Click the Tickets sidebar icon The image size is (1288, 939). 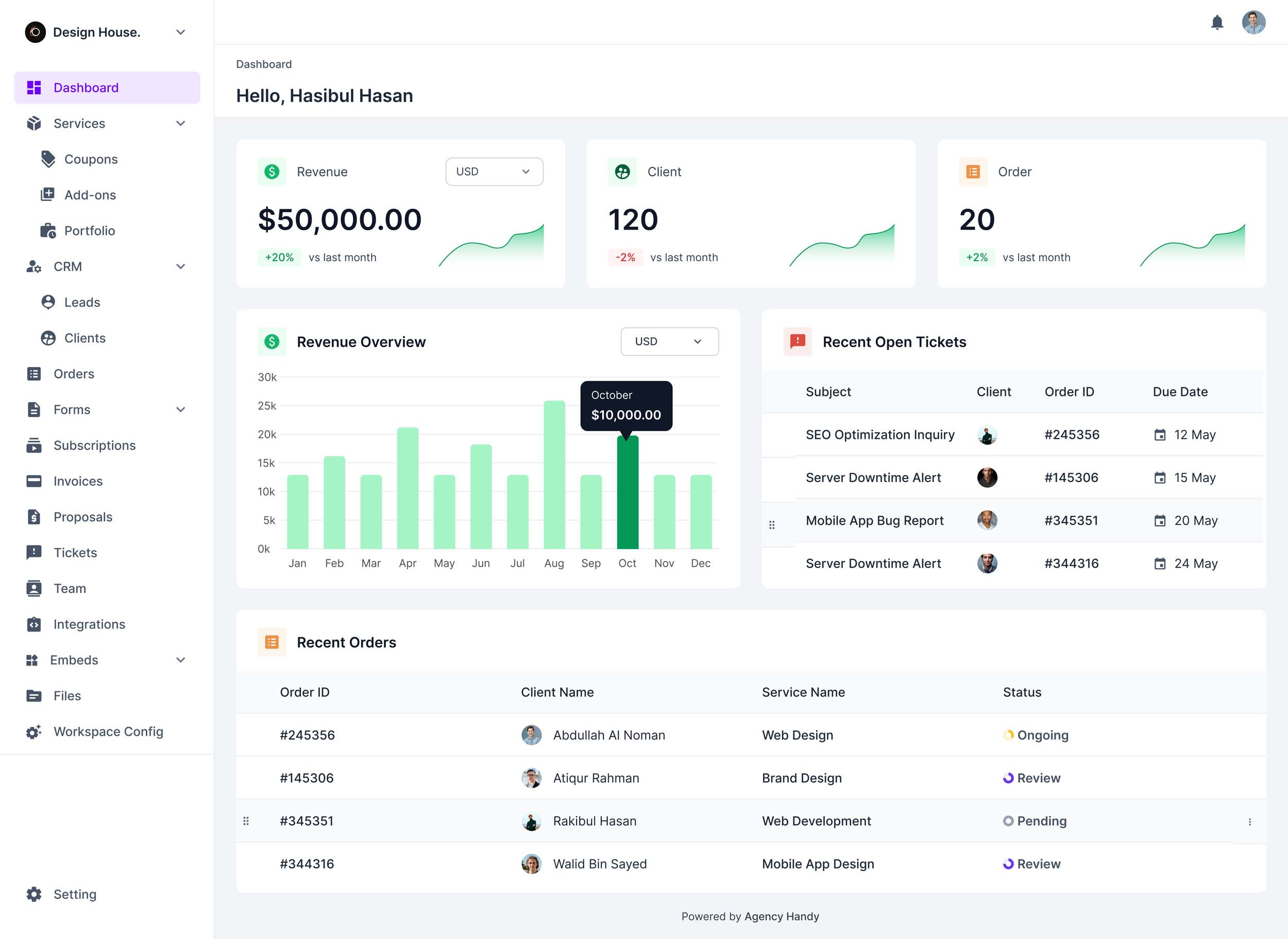[34, 553]
